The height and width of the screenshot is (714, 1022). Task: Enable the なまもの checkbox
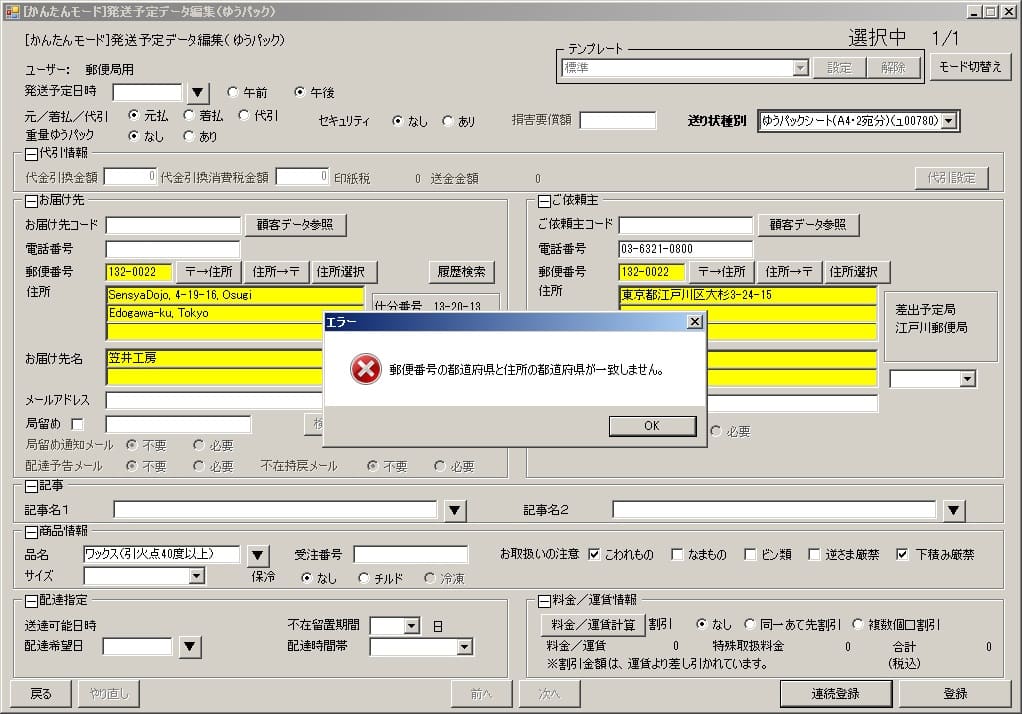tap(677, 554)
